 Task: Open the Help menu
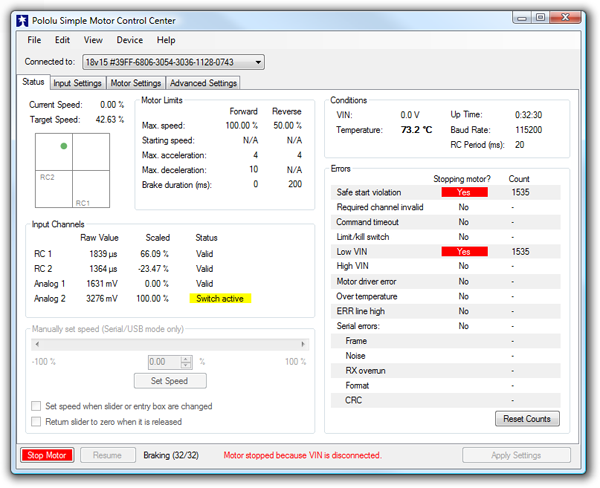(166, 40)
